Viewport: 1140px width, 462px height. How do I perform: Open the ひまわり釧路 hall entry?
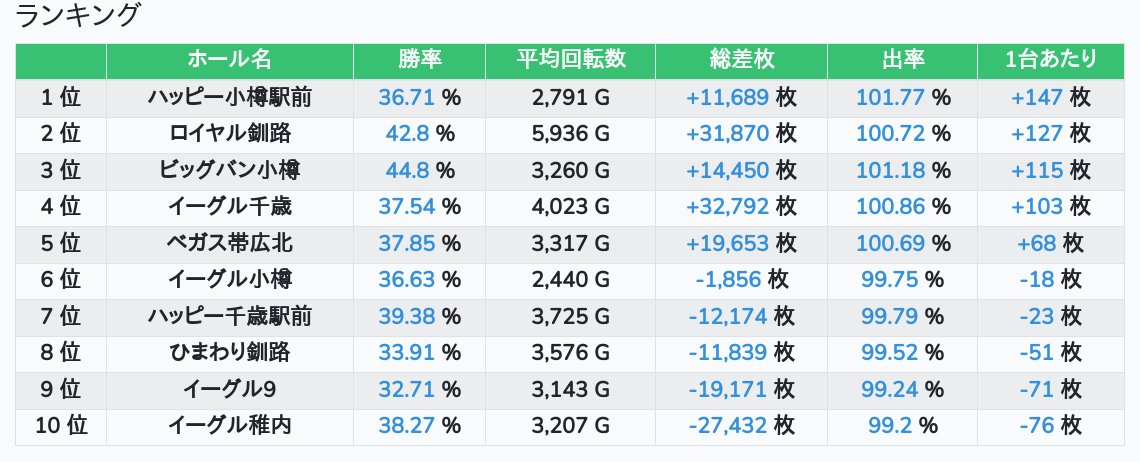[x=229, y=352]
